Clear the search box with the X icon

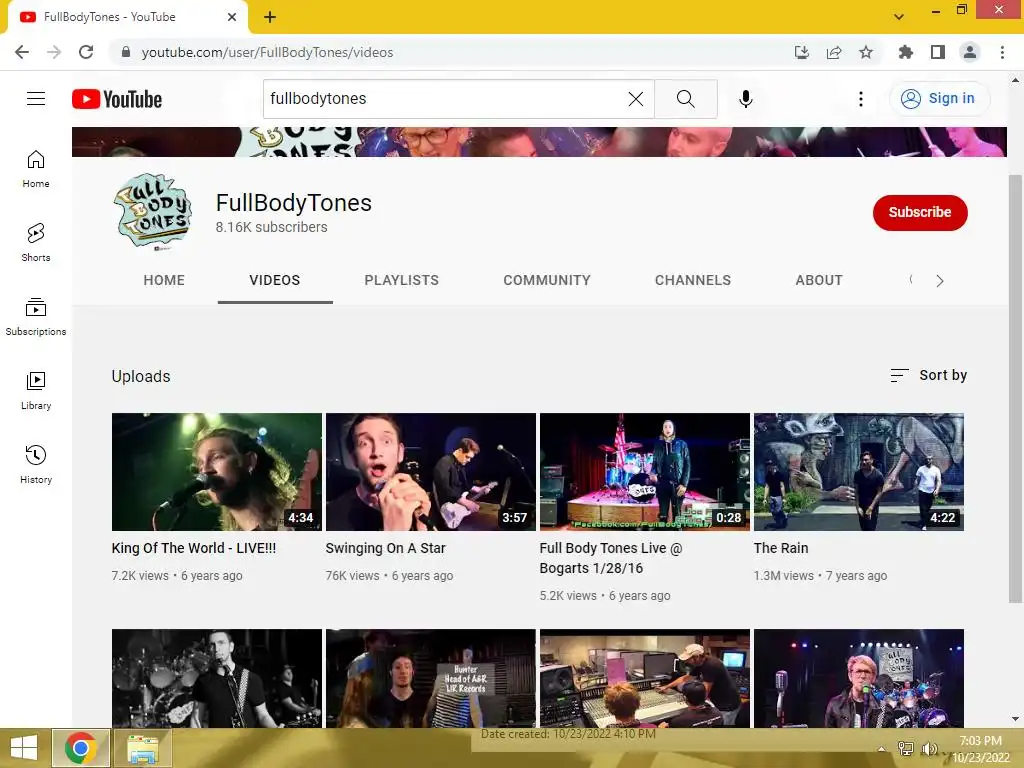pyautogui.click(x=635, y=99)
